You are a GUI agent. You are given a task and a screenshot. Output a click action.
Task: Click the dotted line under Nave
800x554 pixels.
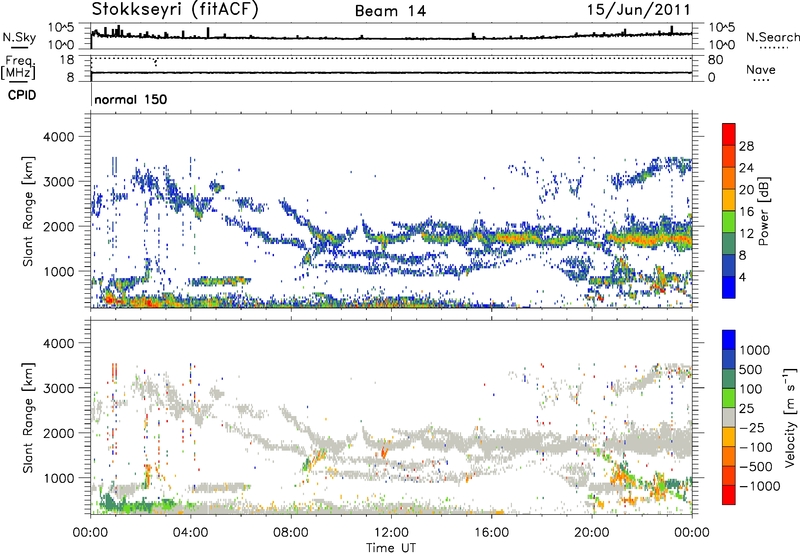[761, 81]
